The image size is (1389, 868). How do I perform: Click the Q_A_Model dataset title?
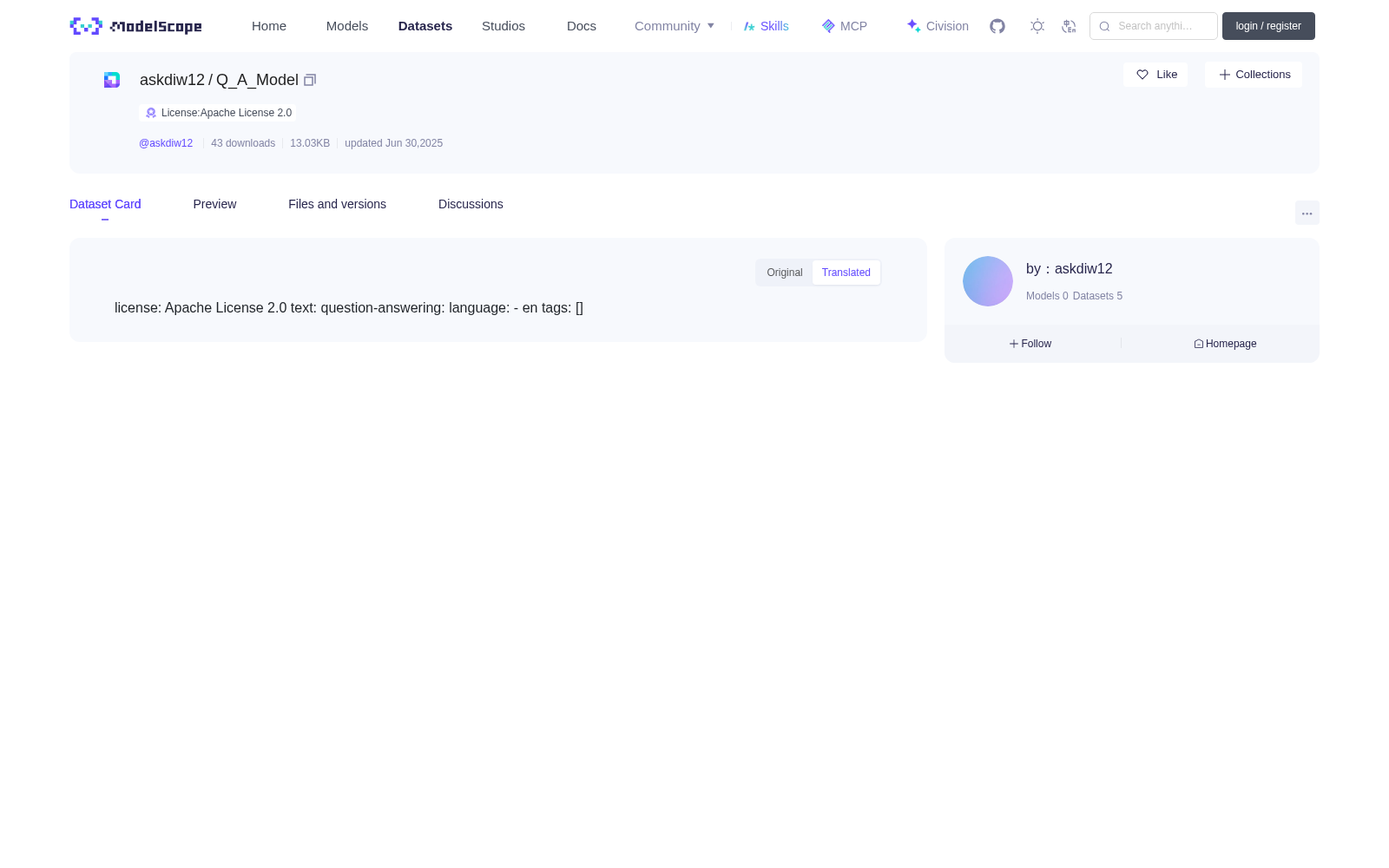tap(257, 80)
